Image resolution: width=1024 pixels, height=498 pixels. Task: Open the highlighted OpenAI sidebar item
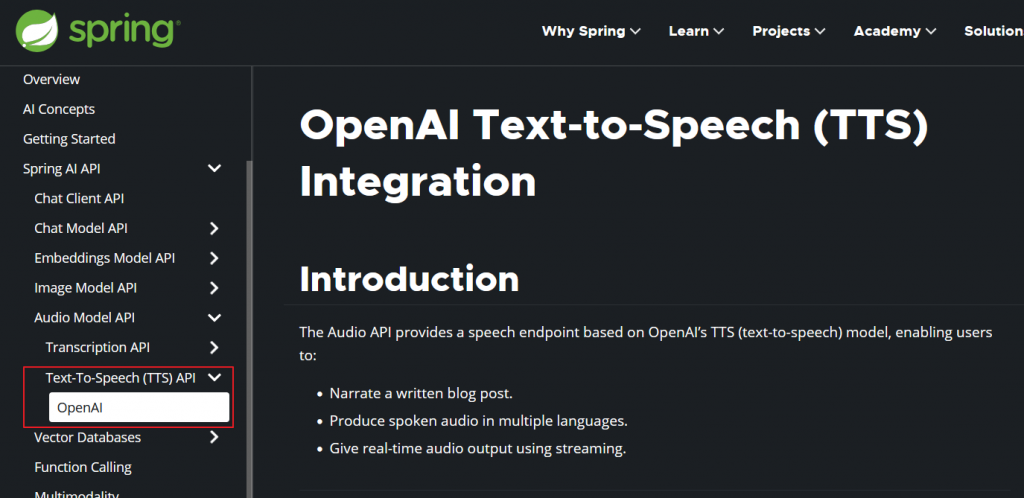pos(139,407)
